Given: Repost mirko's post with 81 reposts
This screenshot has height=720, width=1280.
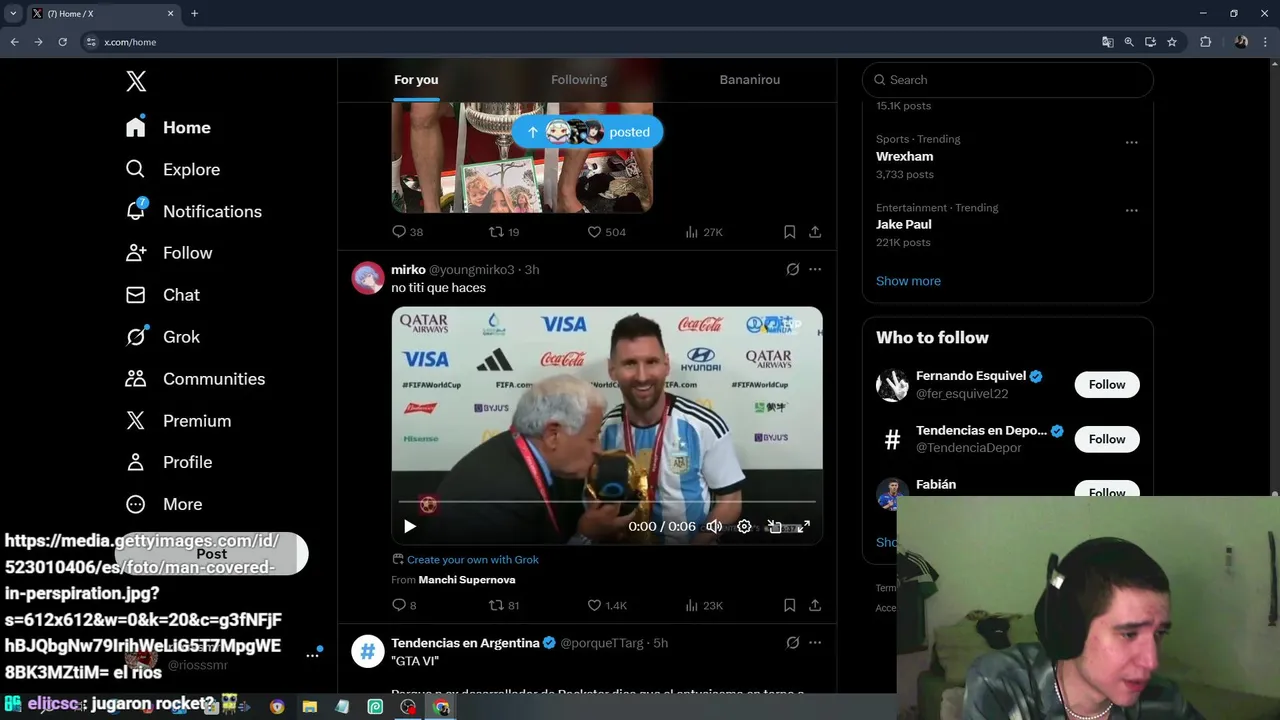Looking at the screenshot, I should (x=503, y=605).
